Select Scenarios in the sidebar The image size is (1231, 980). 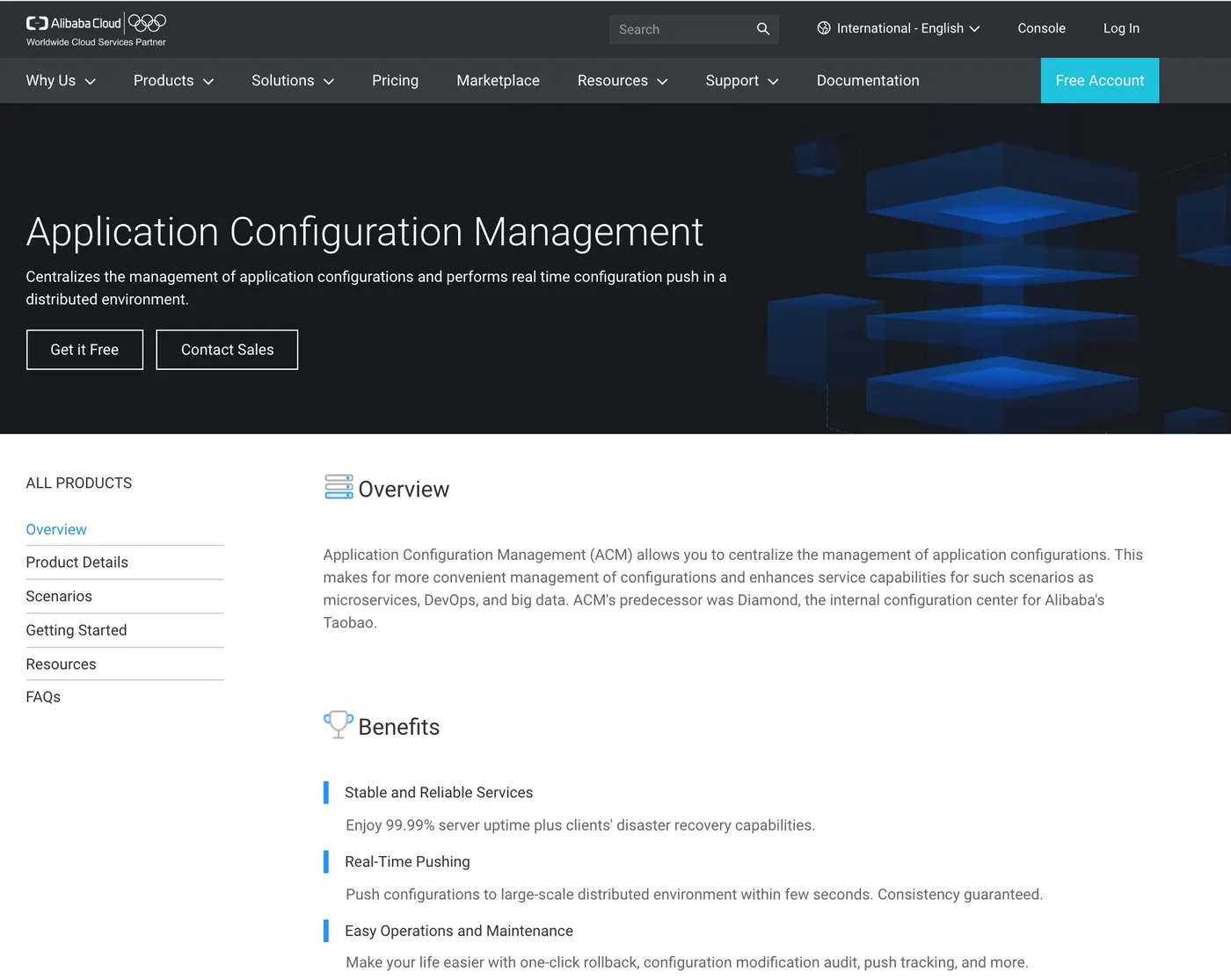tap(59, 597)
